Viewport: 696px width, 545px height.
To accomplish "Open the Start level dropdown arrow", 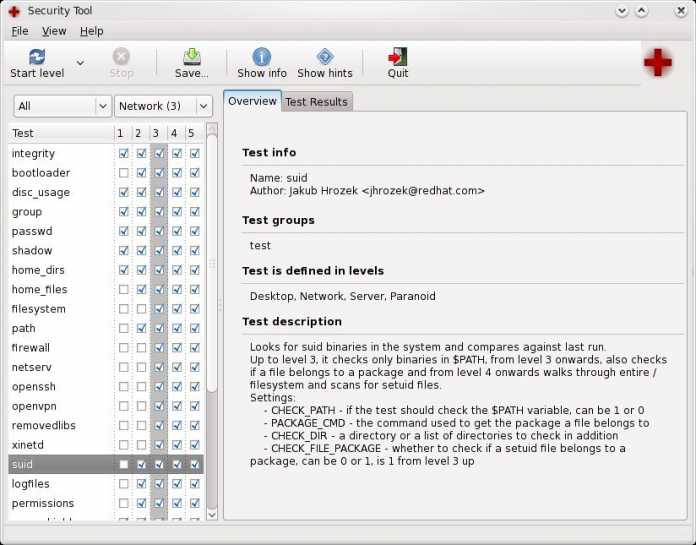I will pos(80,63).
